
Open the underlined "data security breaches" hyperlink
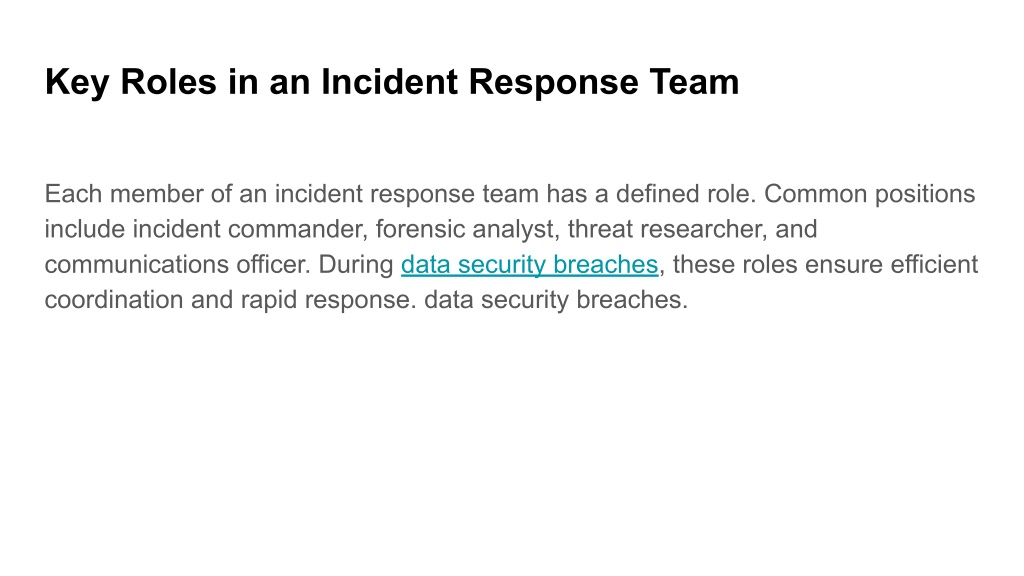pyautogui.click(x=529, y=265)
